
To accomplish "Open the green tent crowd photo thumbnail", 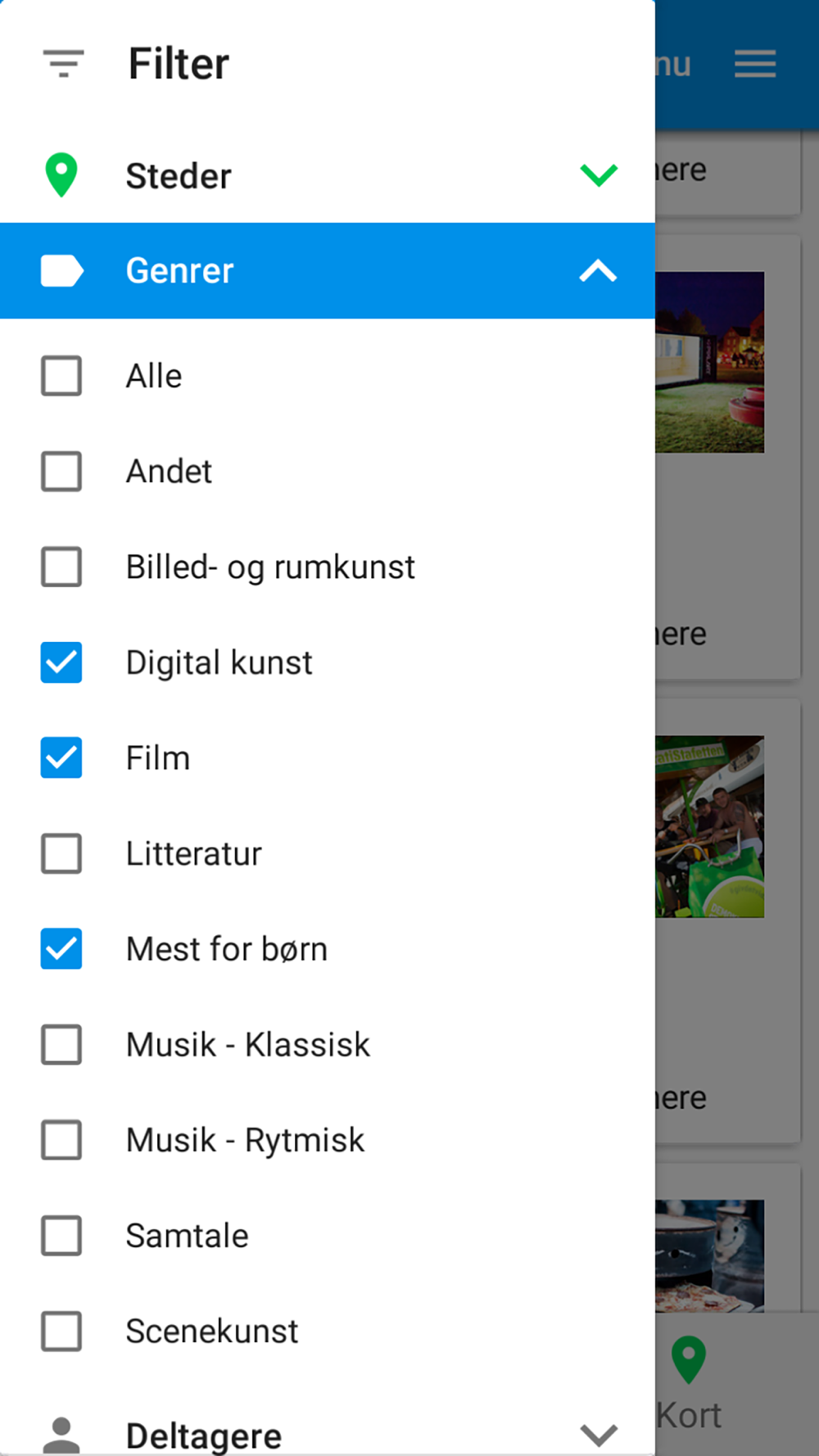I will pos(710,826).
